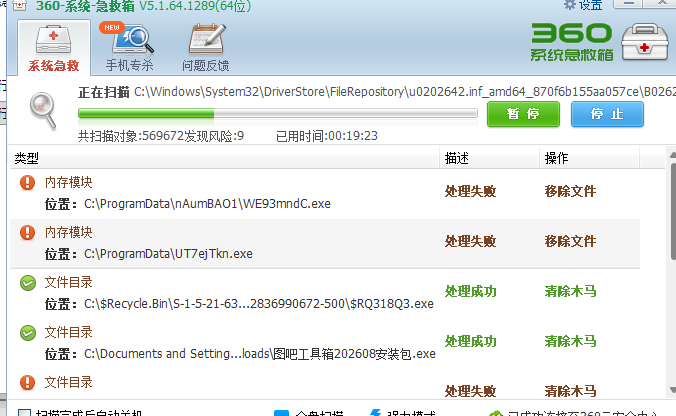Image resolution: width=676 pixels, height=416 pixels.
Task: Click the 操作 column header
Action: (x=589, y=158)
